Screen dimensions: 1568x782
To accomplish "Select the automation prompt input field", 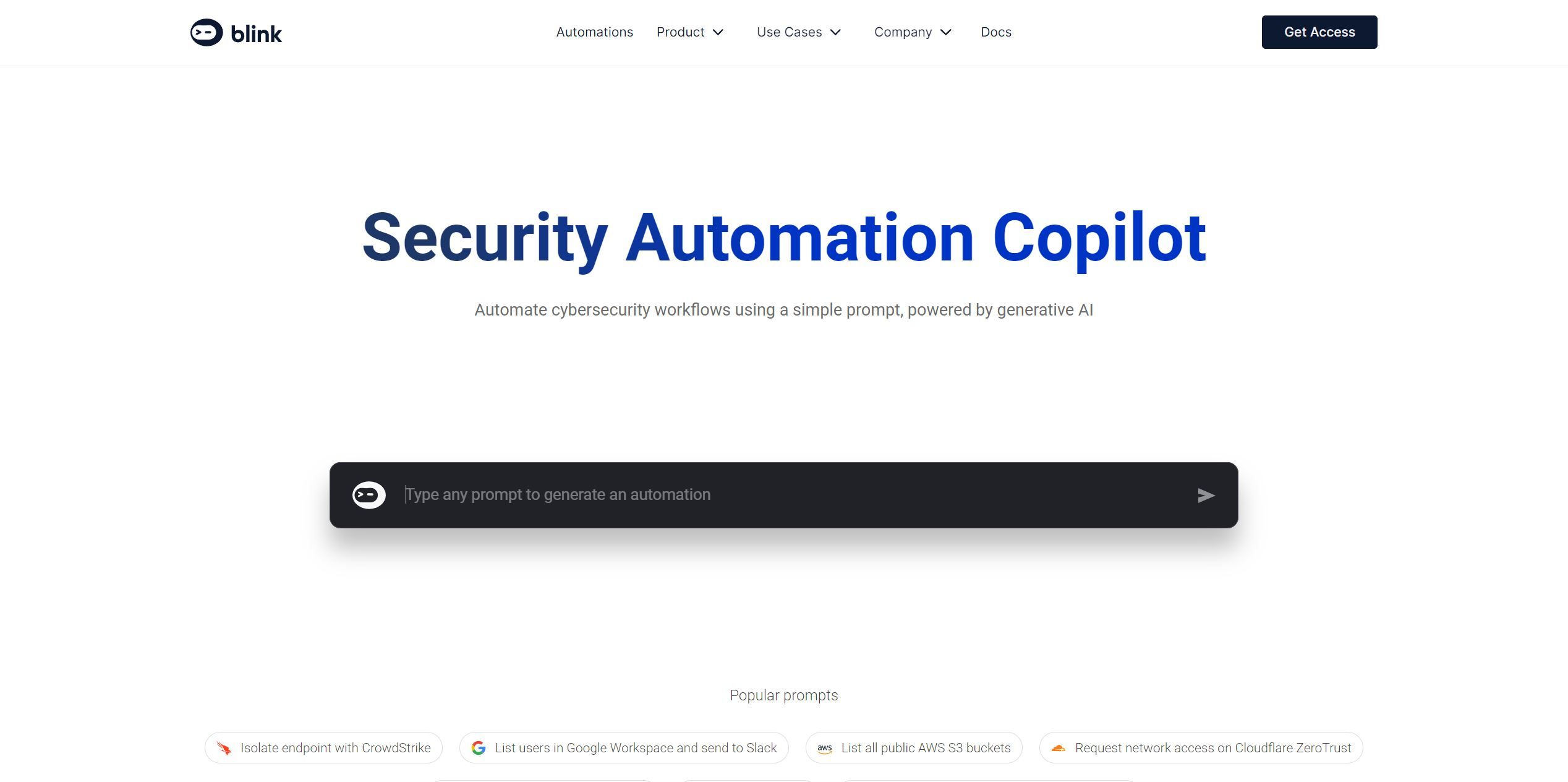I will click(x=783, y=494).
